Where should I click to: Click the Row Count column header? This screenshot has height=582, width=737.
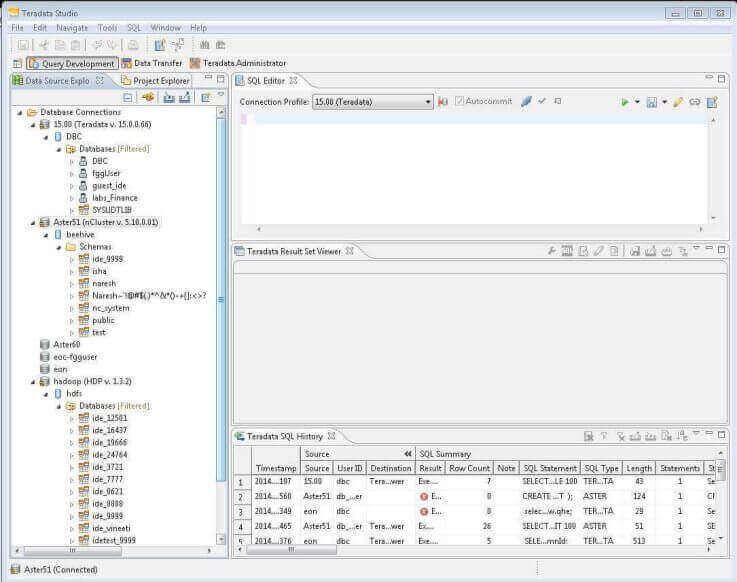pyautogui.click(x=470, y=468)
